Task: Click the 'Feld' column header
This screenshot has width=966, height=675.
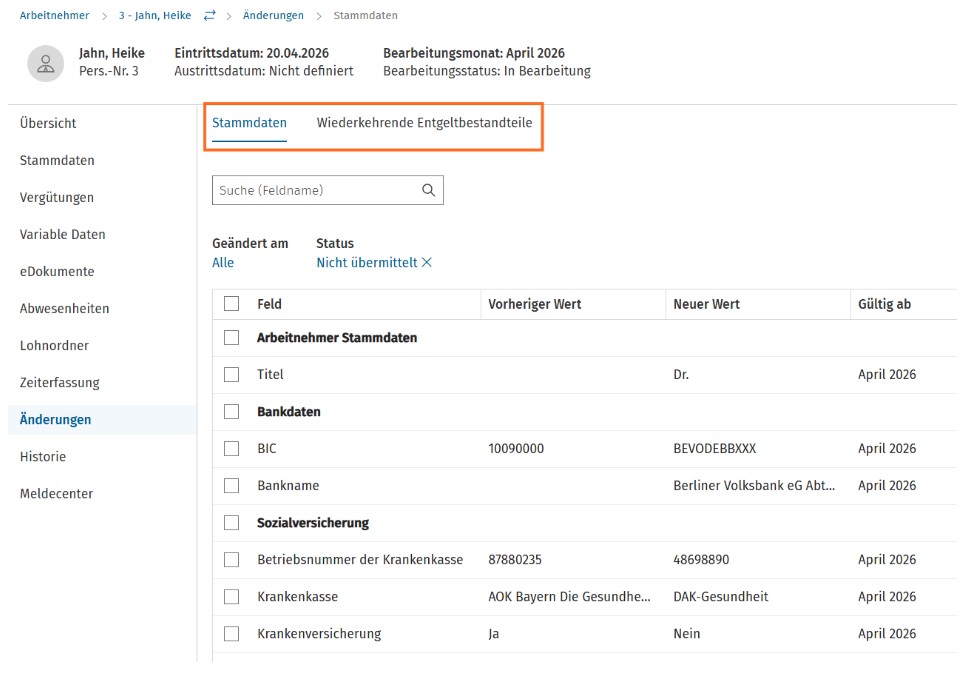Action: point(270,304)
